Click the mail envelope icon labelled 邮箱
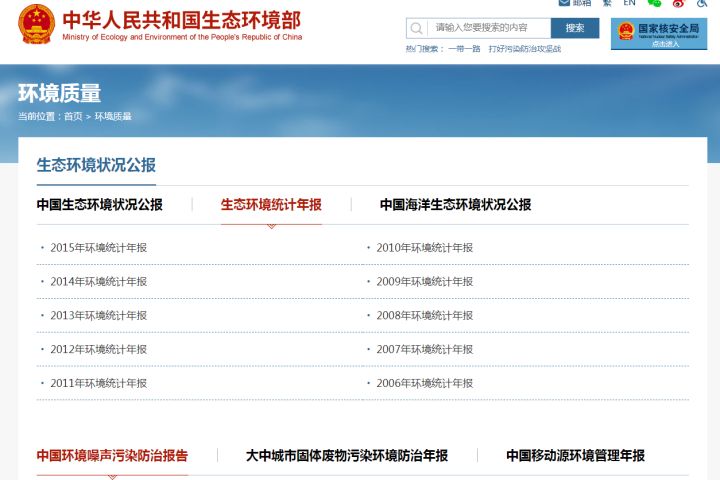Screen dimensions: 720x480 (x=564, y=3)
